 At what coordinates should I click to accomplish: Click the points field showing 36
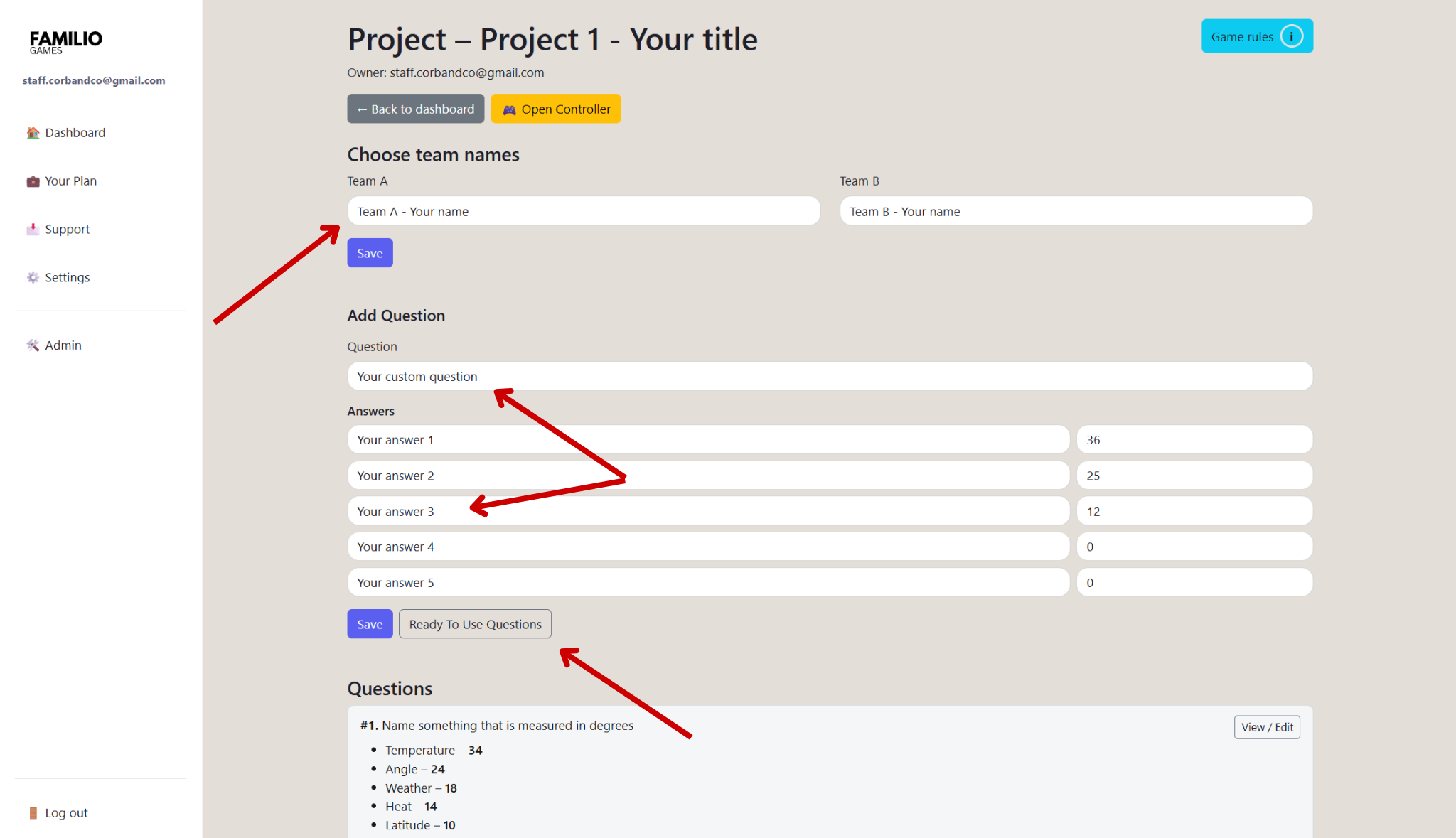tap(1194, 439)
